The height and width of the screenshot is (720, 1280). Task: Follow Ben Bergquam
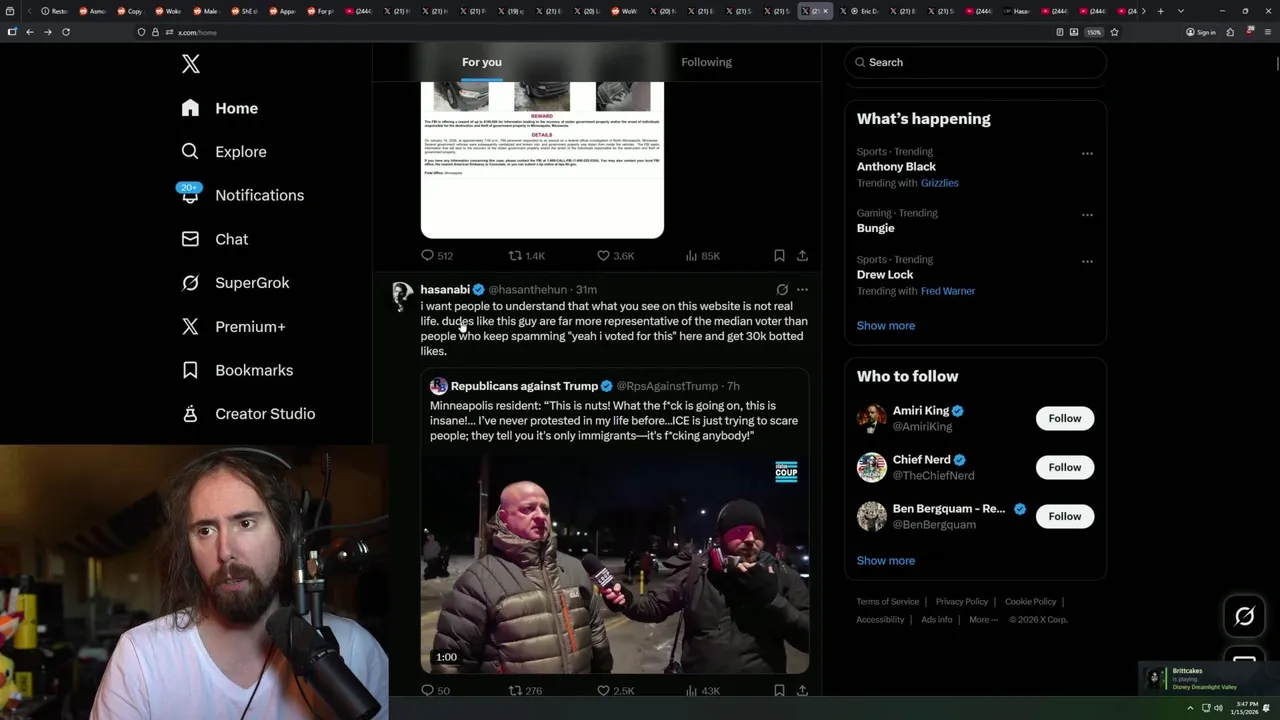click(1065, 516)
